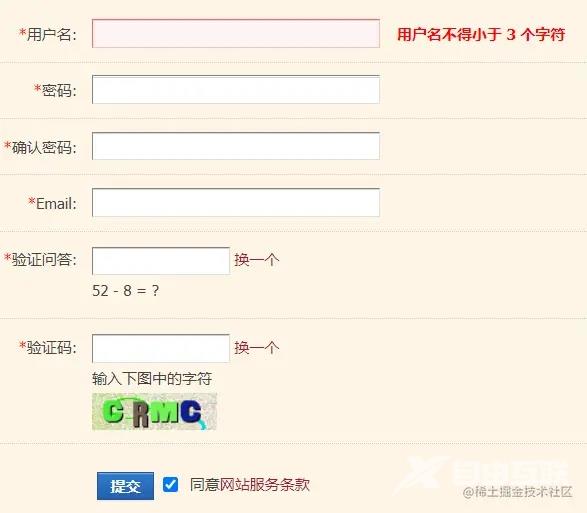The height and width of the screenshot is (513, 587).
Task: Click the CRMC captcha image
Action: (x=155, y=412)
